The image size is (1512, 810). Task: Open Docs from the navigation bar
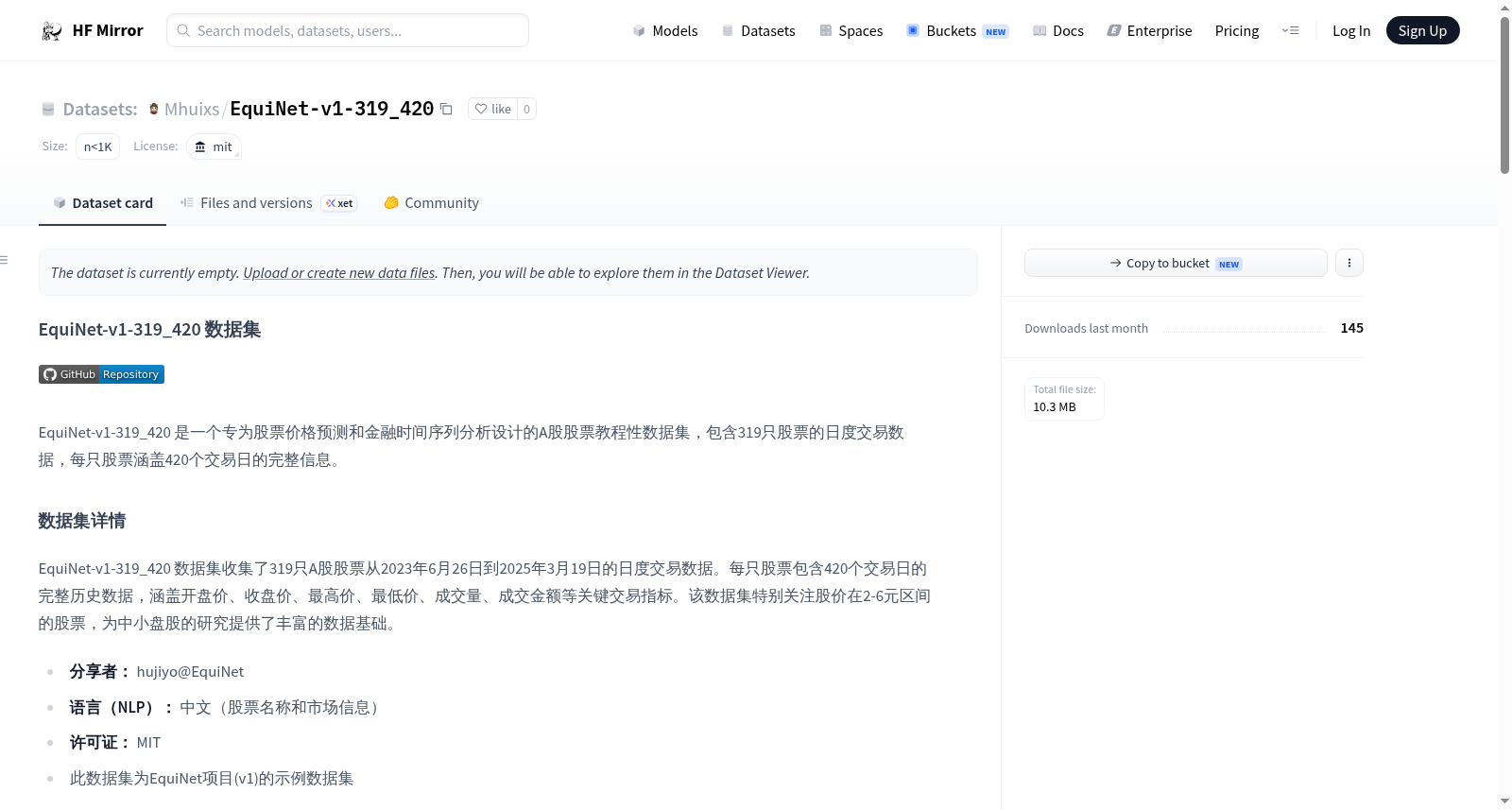coord(1058,31)
